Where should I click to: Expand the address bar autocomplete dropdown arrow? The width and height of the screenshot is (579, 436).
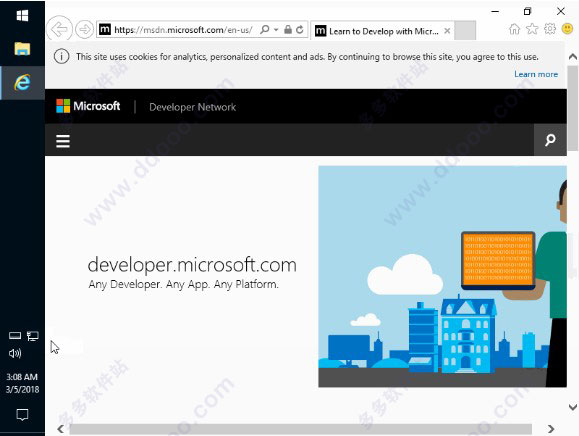(276, 30)
